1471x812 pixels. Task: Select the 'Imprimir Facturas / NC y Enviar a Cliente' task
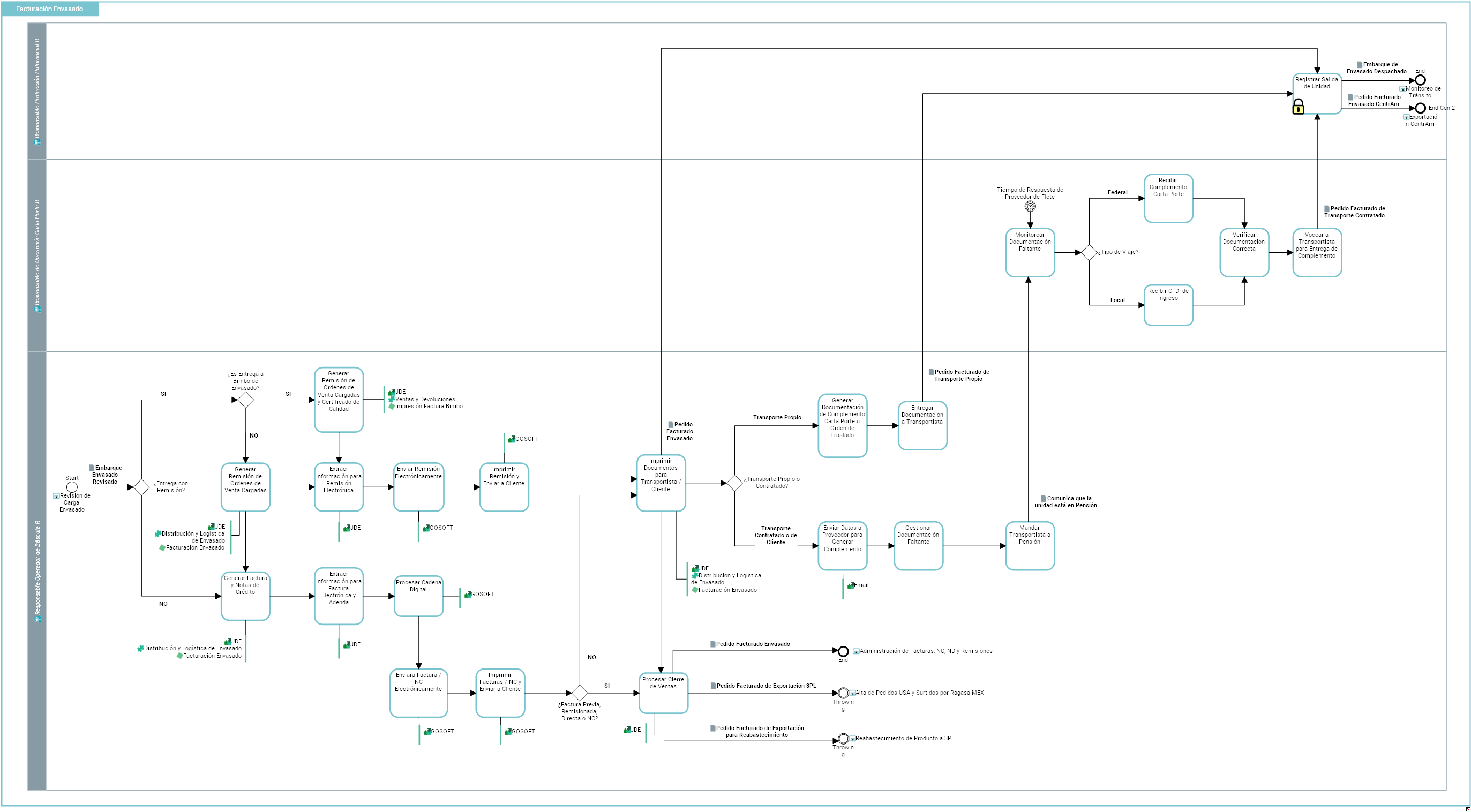[x=500, y=693]
